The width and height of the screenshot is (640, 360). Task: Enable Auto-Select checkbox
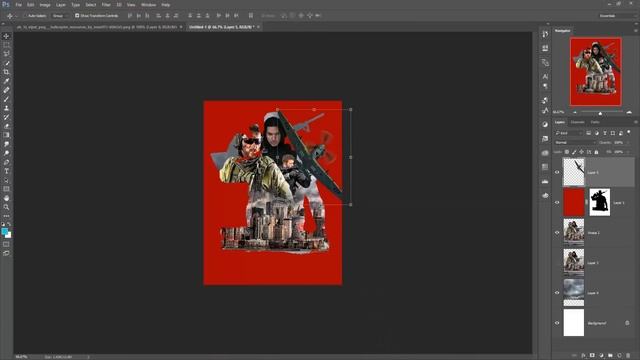tap(25, 16)
